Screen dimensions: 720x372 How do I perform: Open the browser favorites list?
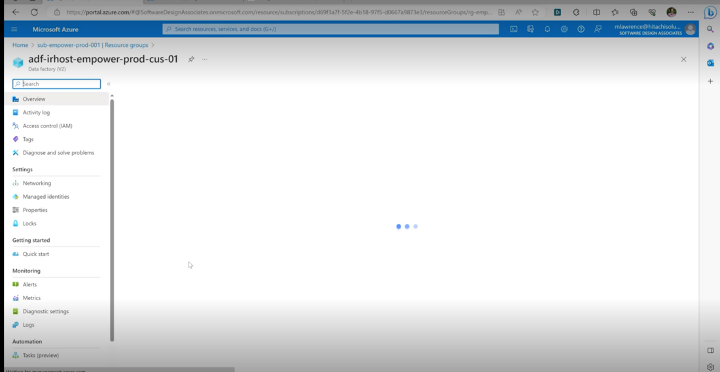[615, 12]
